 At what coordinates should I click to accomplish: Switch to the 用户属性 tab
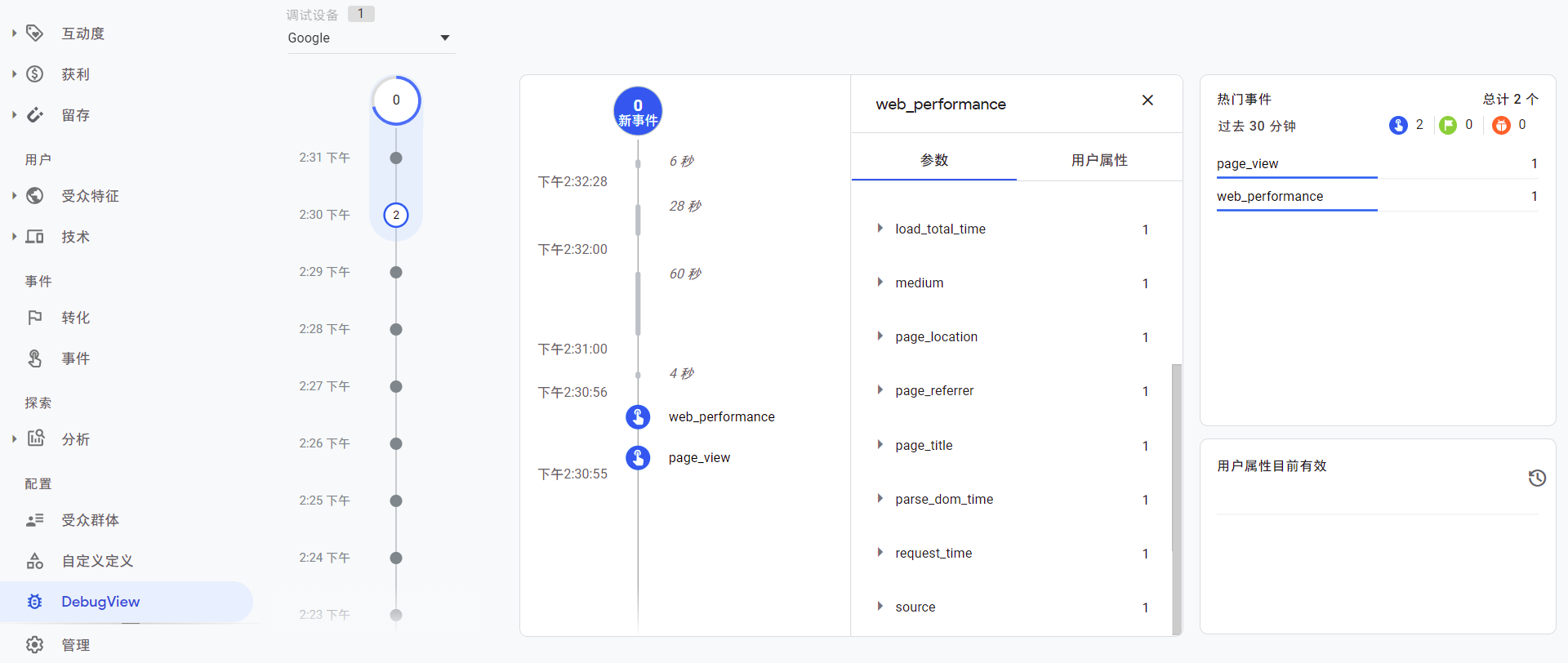click(1099, 160)
